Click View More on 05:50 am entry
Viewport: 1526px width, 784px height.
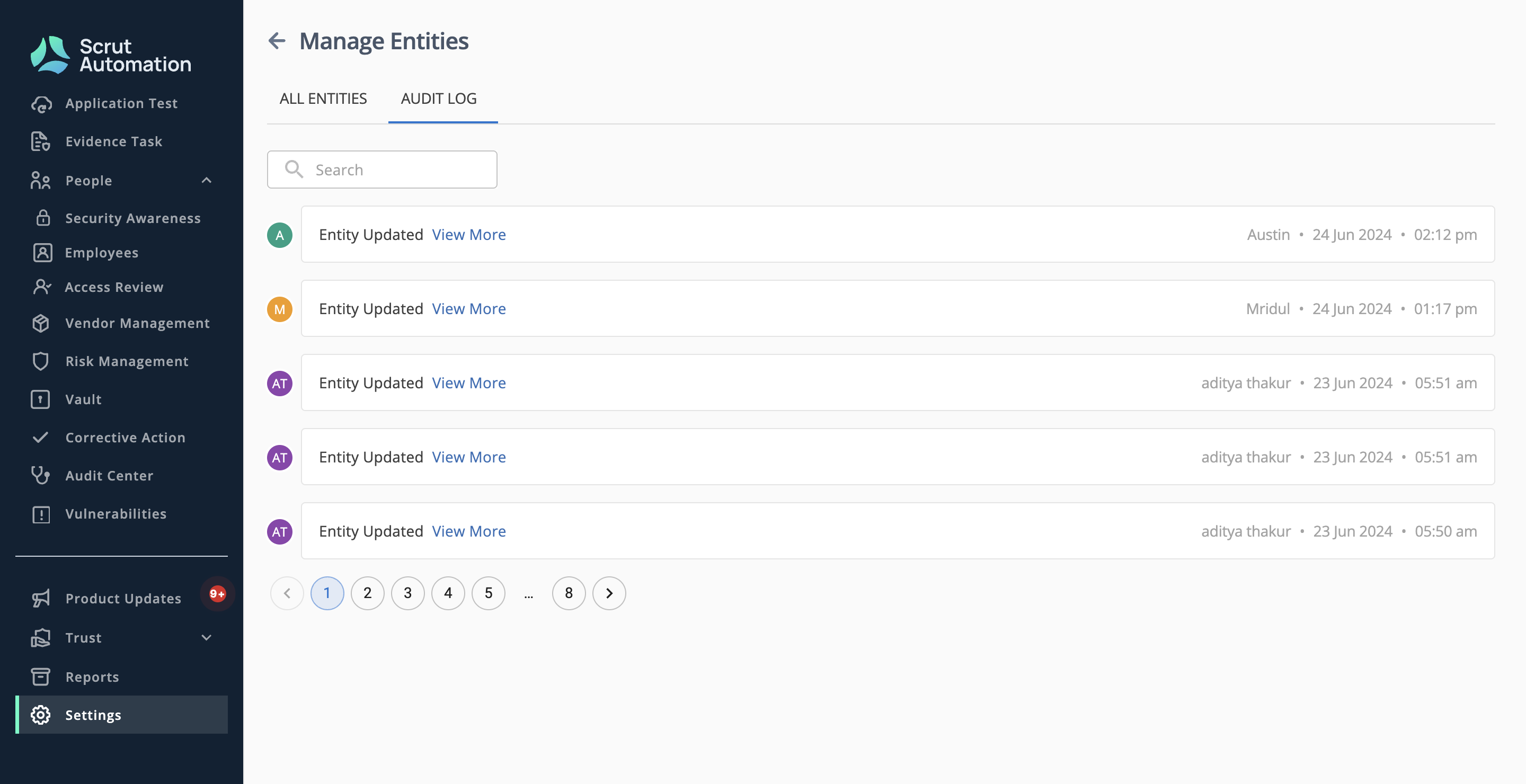point(468,532)
